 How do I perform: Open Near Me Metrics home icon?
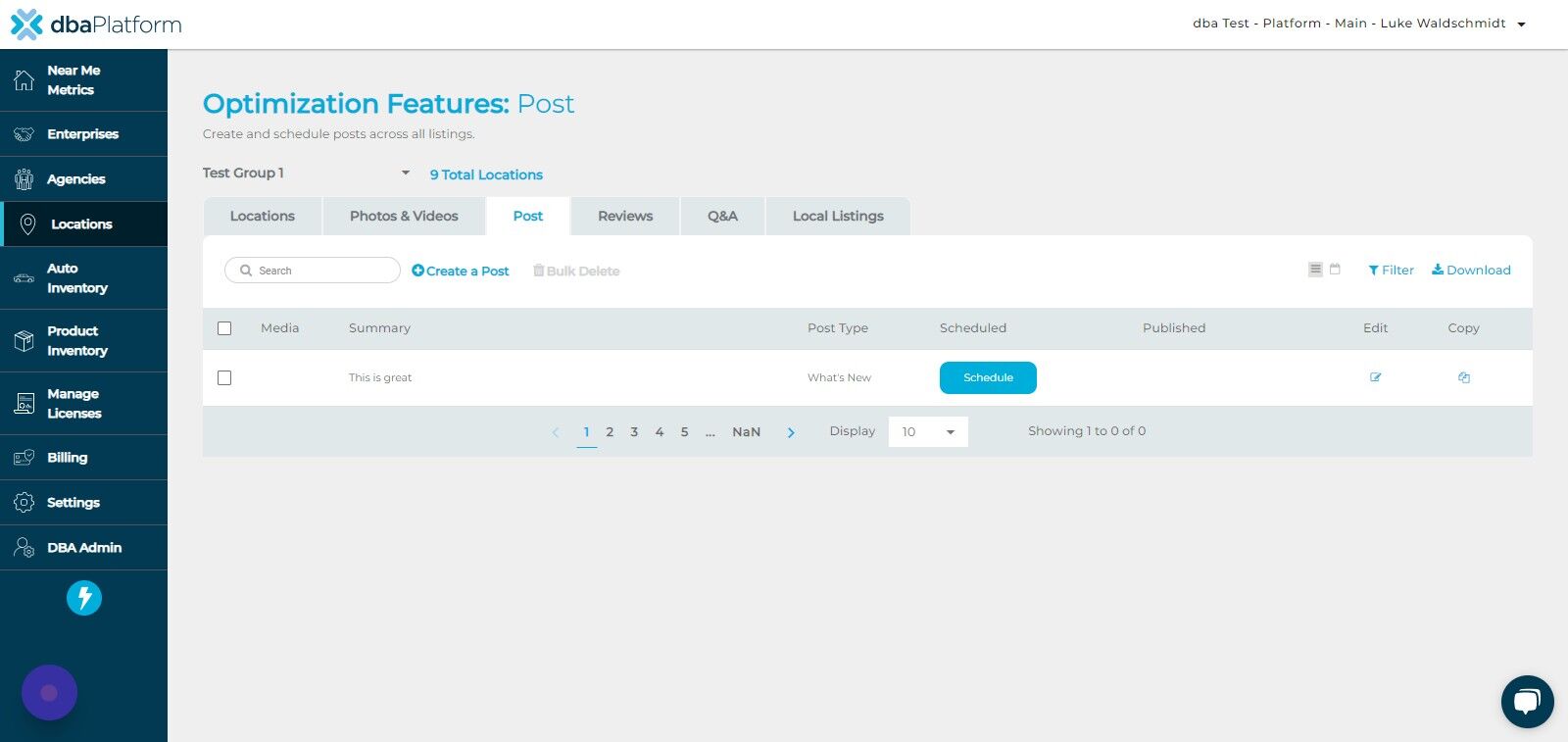pyautogui.click(x=24, y=80)
